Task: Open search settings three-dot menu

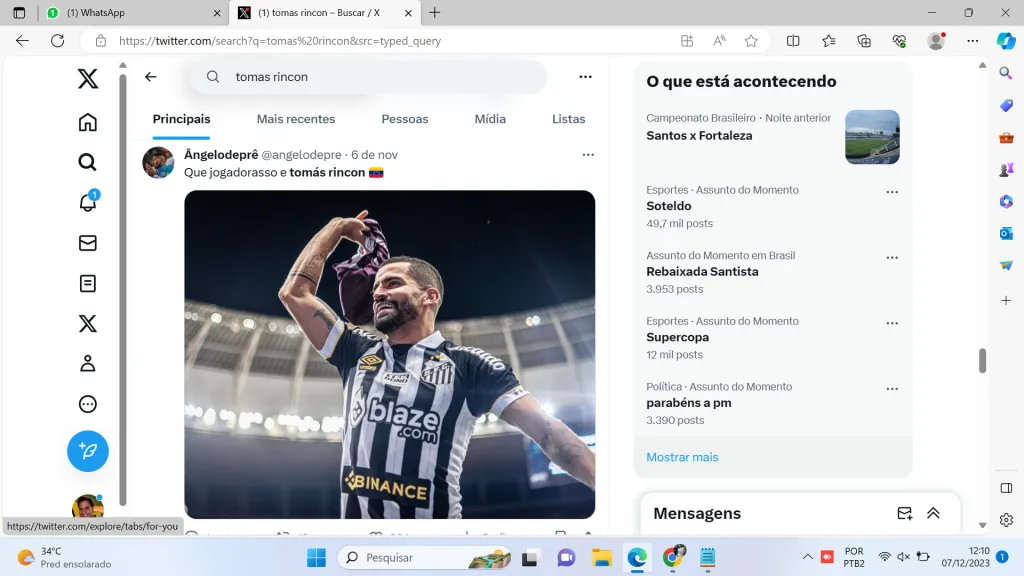Action: click(x=585, y=77)
